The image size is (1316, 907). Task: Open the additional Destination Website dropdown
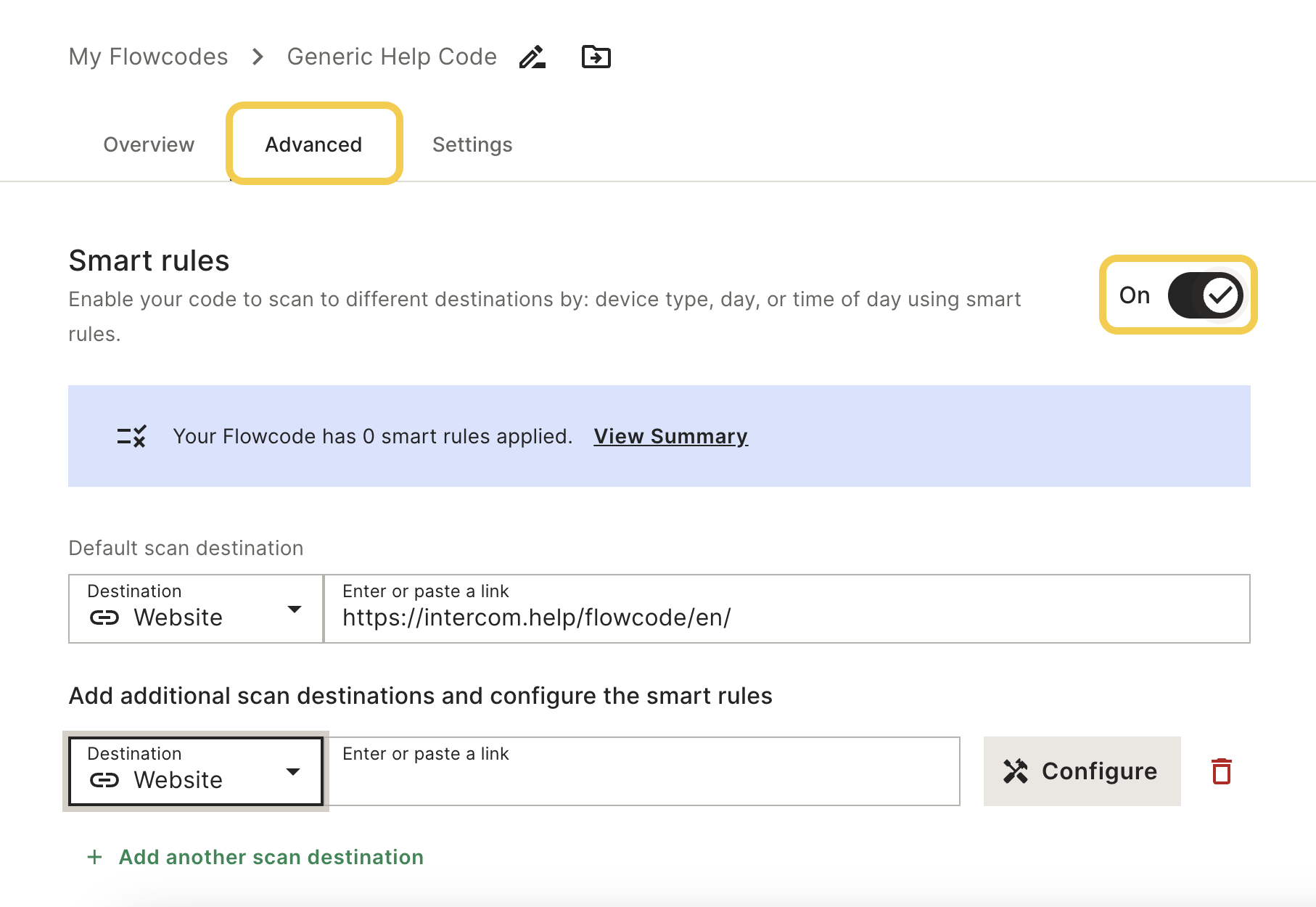(x=196, y=771)
